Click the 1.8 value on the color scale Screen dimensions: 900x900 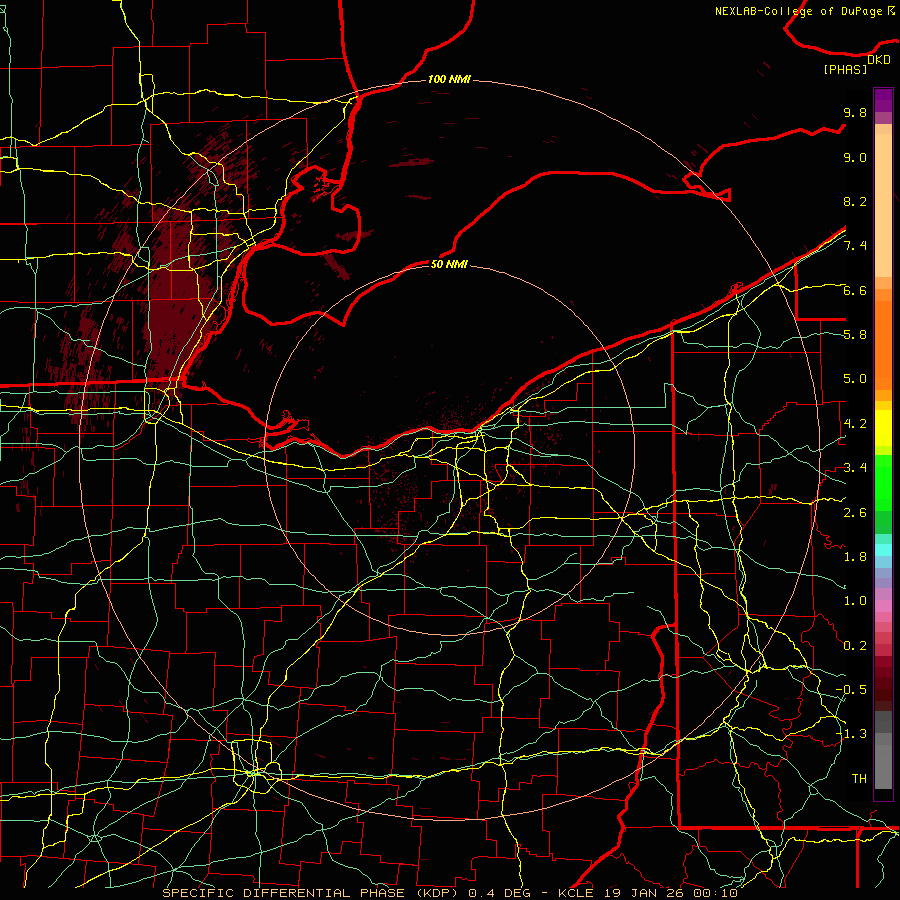[x=855, y=557]
